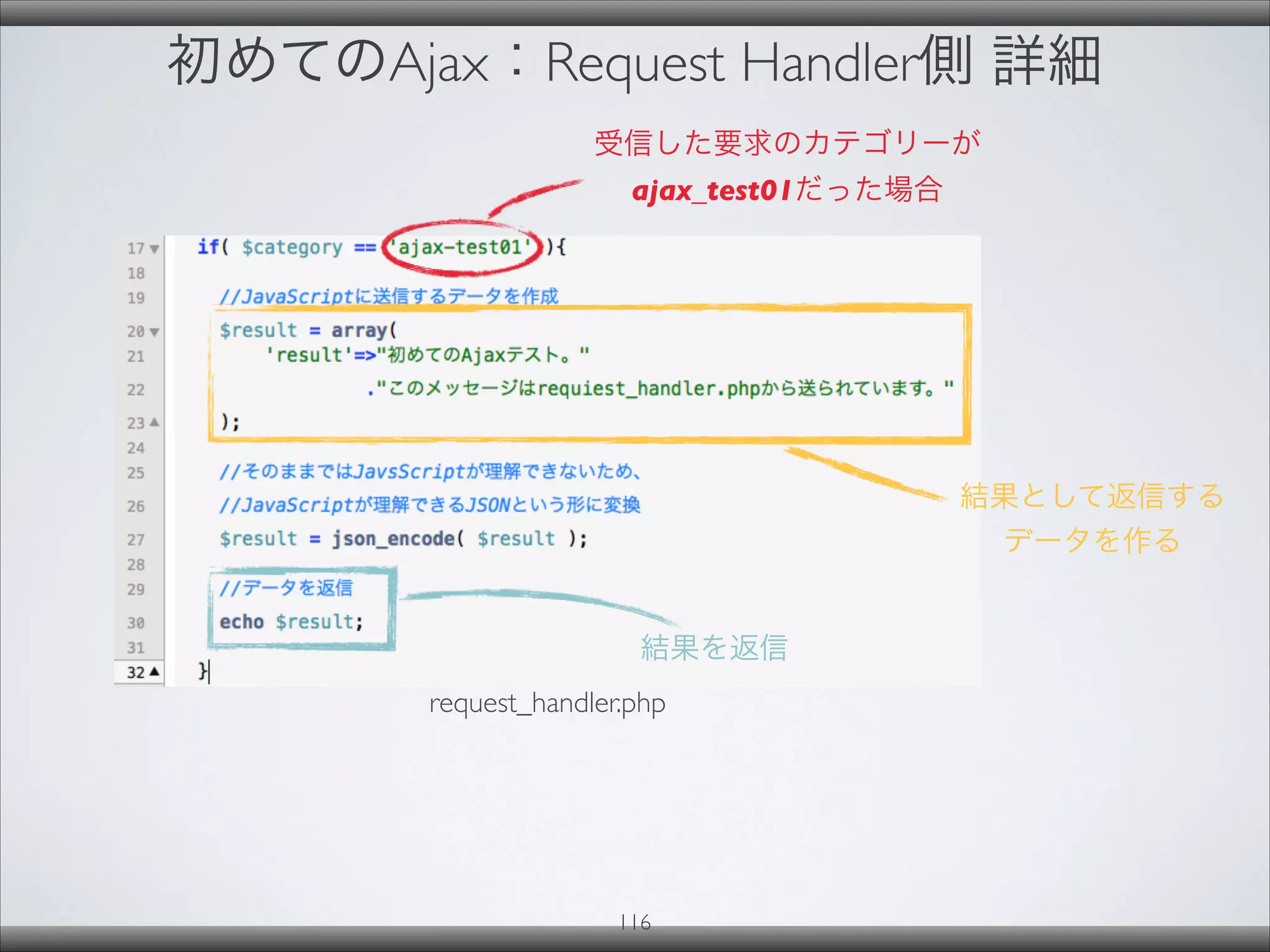Viewport: 1270px width, 952px height.
Task: Click the closing ');' on line 23
Action: pos(230,422)
